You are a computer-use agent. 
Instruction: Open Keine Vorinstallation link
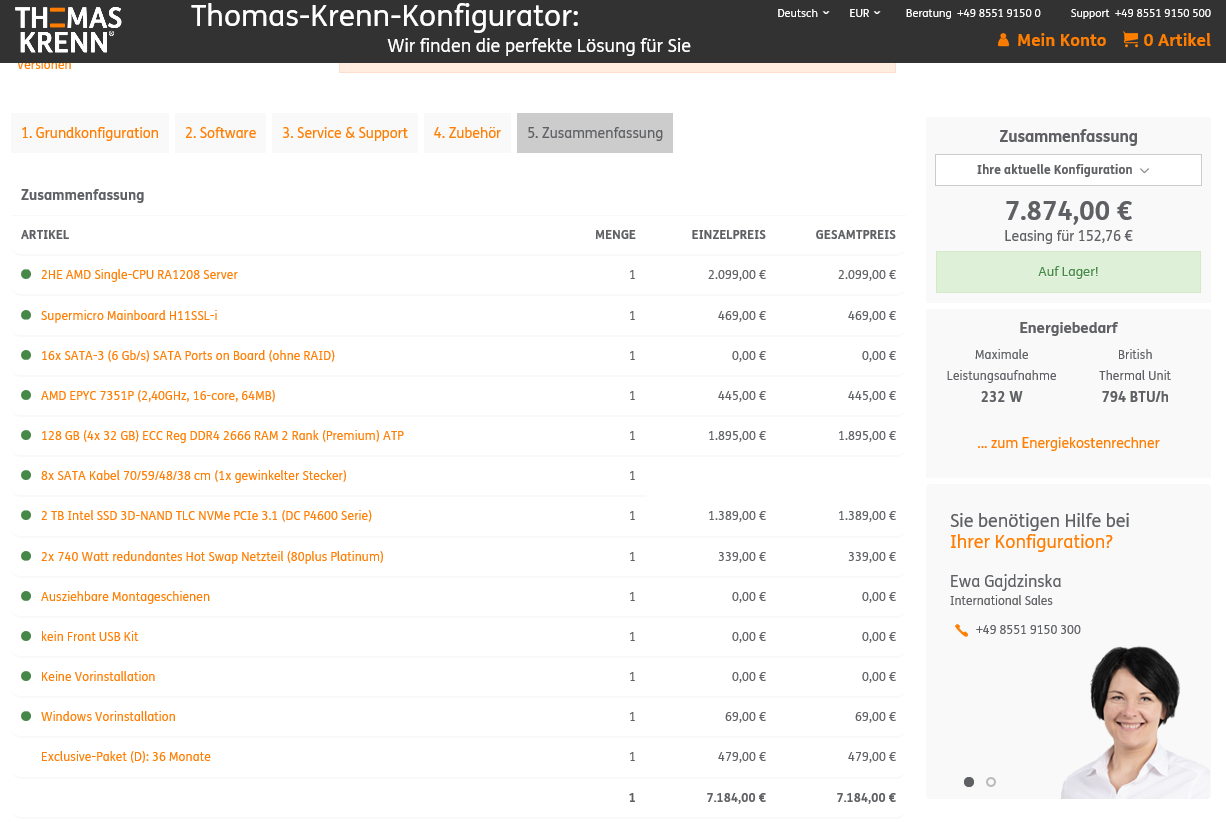(98, 677)
